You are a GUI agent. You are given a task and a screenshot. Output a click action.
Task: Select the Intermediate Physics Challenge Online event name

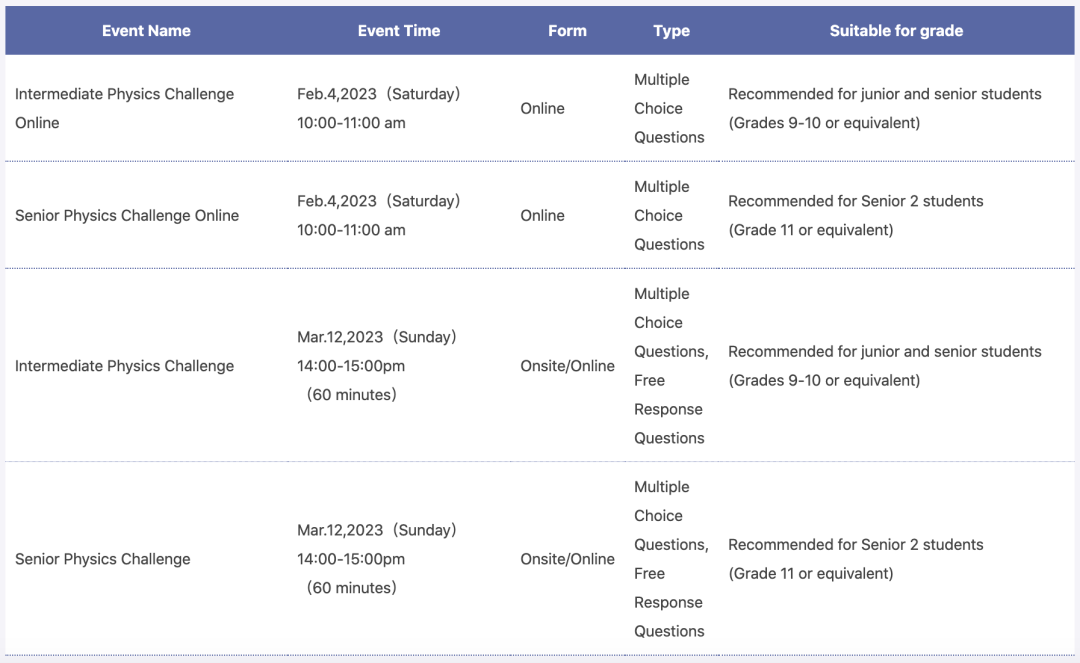124,108
